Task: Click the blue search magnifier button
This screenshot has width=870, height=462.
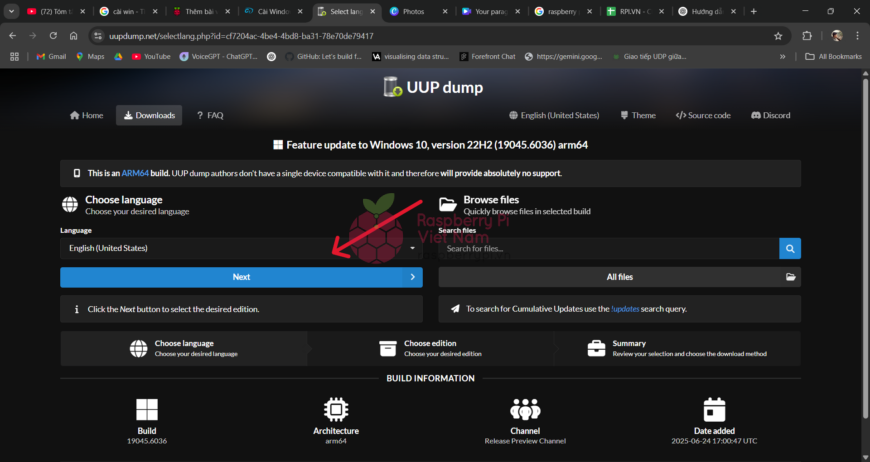Action: point(790,248)
